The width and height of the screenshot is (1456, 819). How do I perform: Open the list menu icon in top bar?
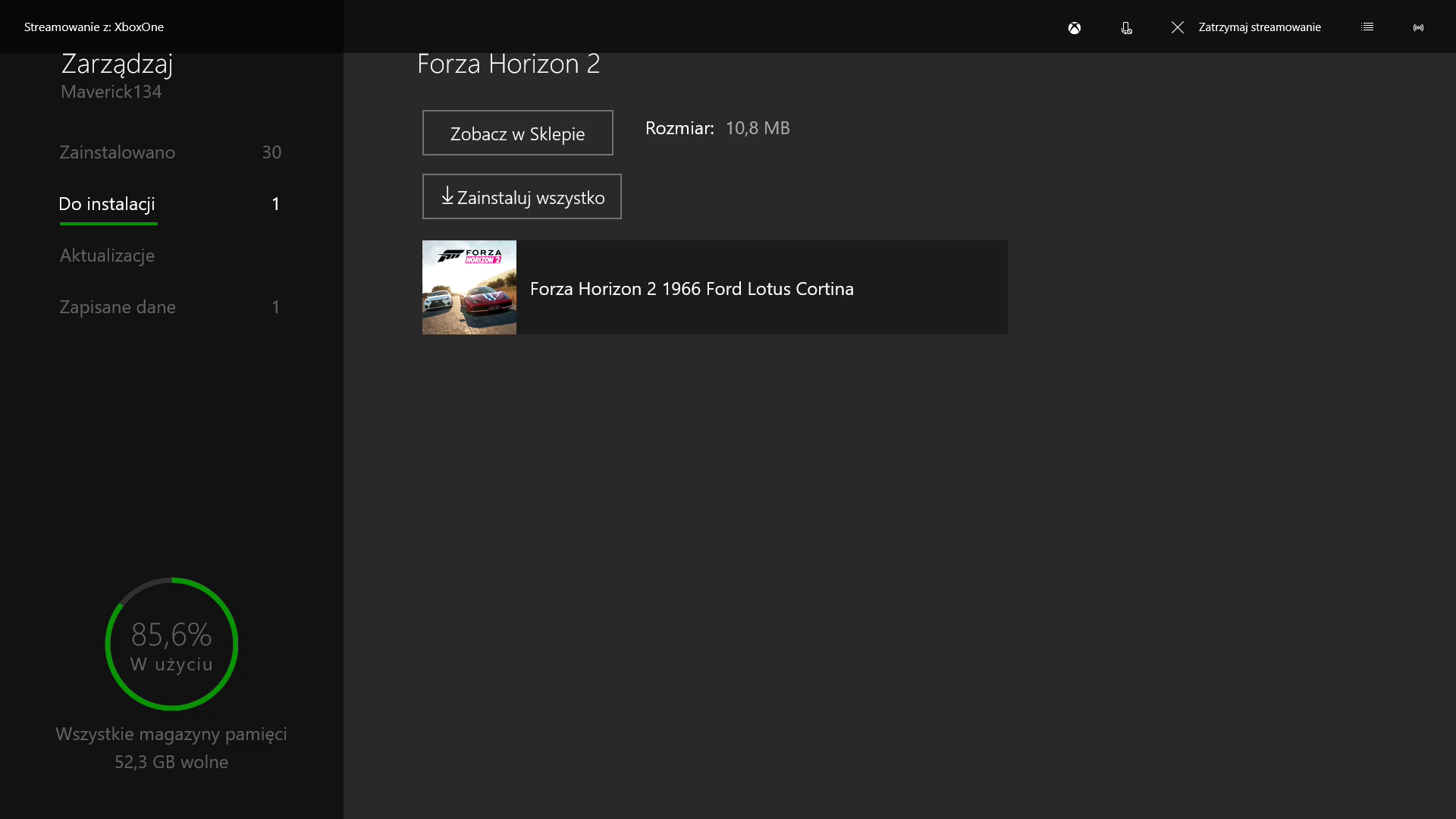tap(1367, 27)
